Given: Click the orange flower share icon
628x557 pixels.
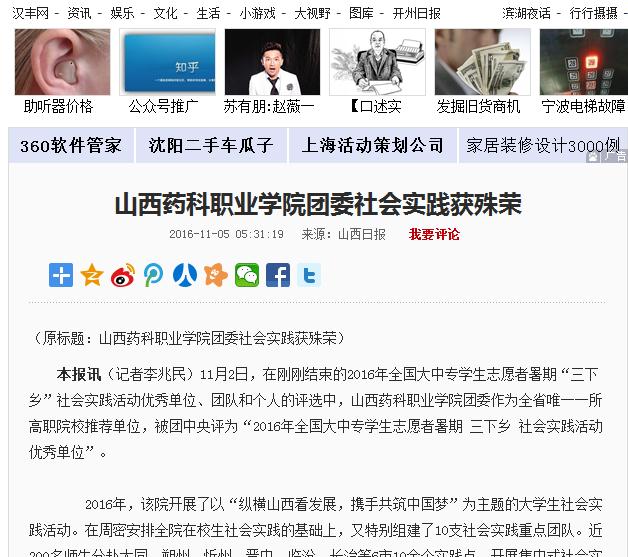Looking at the screenshot, I should [x=216, y=275].
